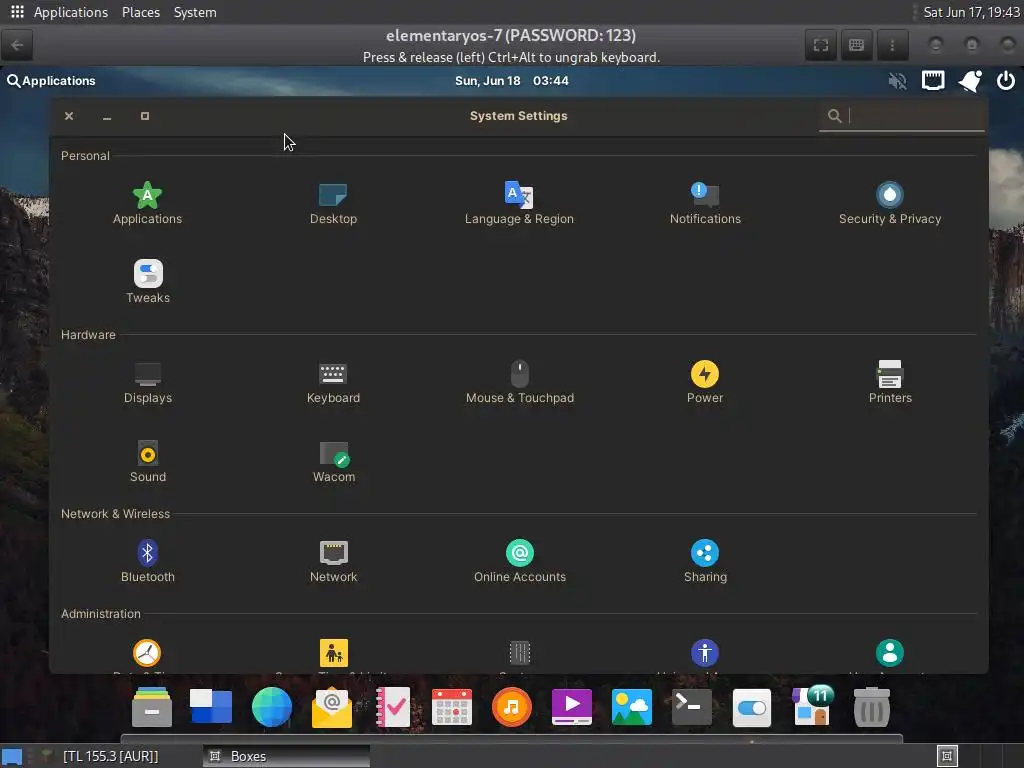1024x768 pixels.
Task: Open Multitasking View in the dock
Action: [211, 707]
